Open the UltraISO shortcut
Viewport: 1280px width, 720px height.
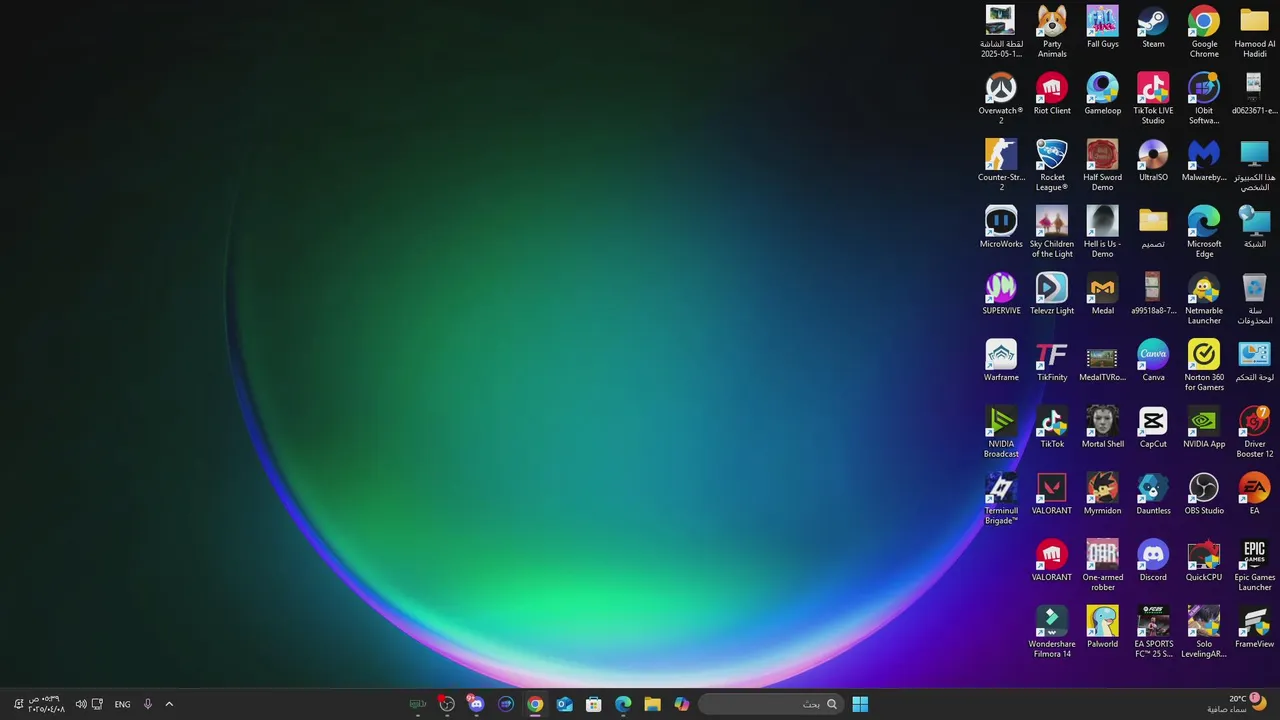(x=1153, y=161)
